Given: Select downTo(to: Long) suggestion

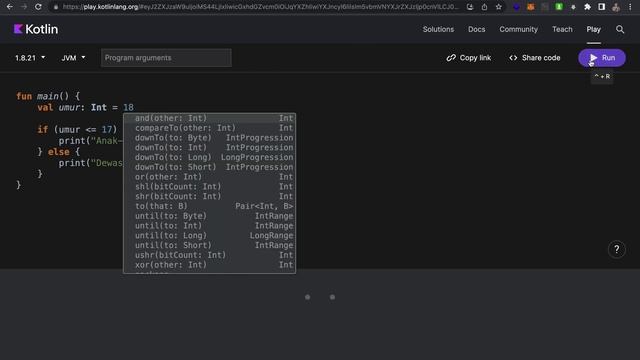Looking at the screenshot, I should (x=209, y=158).
